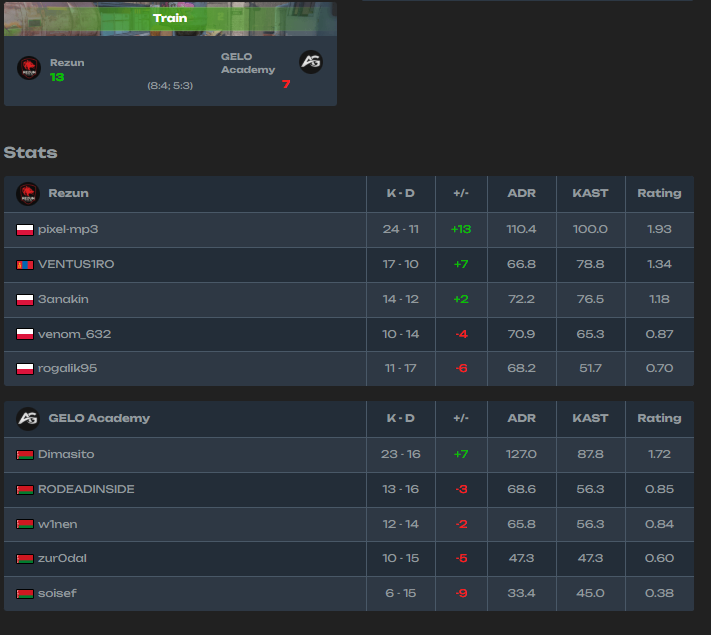Click the flag icon next to pixel-mp3

25,230
